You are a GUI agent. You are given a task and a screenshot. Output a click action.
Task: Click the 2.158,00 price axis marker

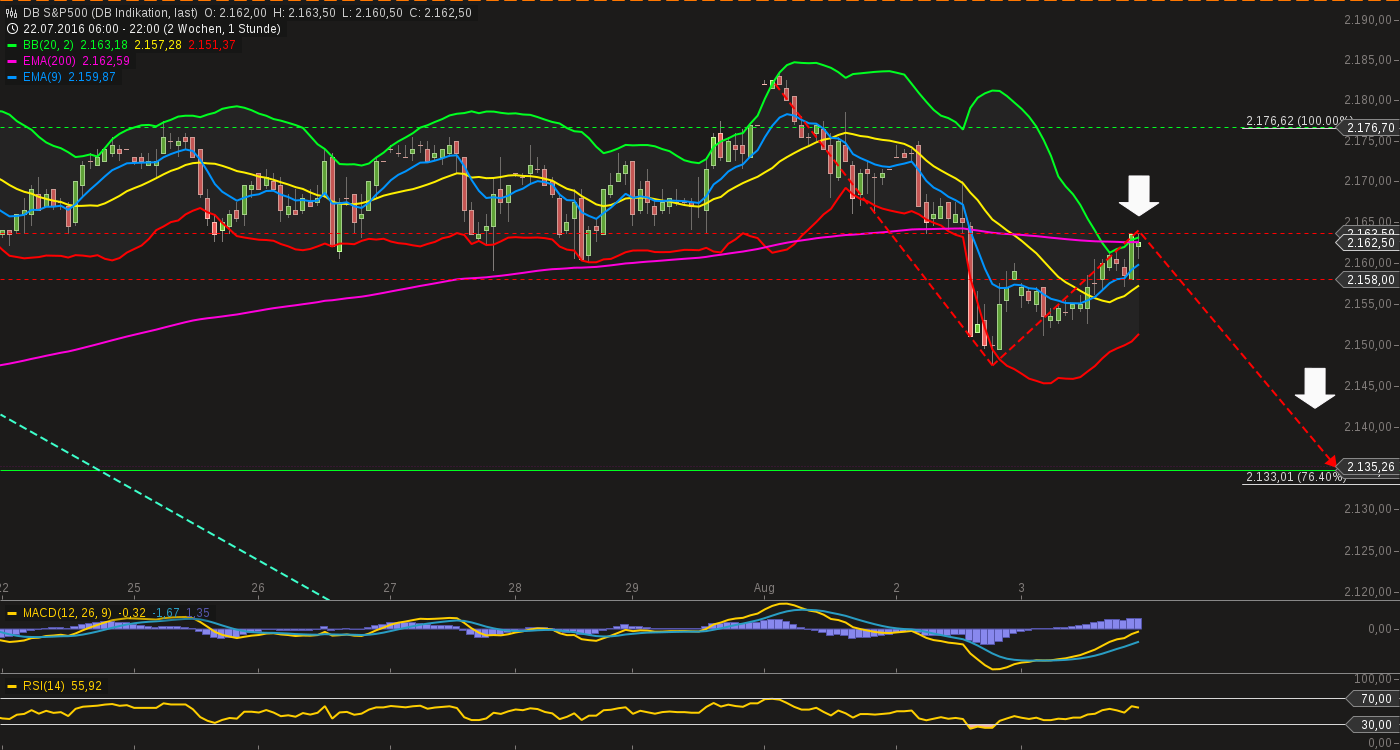point(1368,280)
